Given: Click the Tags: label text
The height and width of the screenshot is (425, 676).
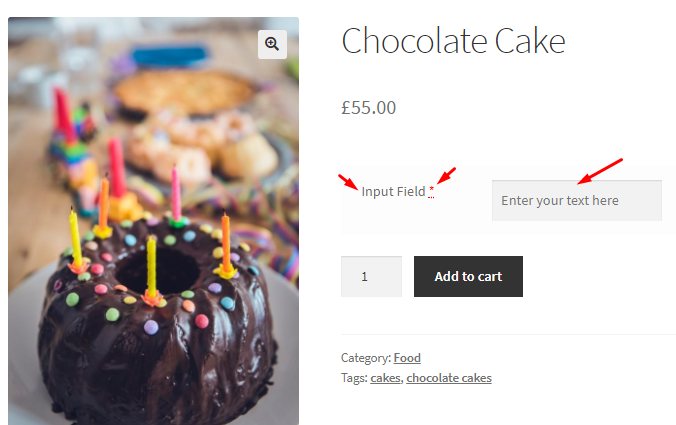Looking at the screenshot, I should [354, 378].
